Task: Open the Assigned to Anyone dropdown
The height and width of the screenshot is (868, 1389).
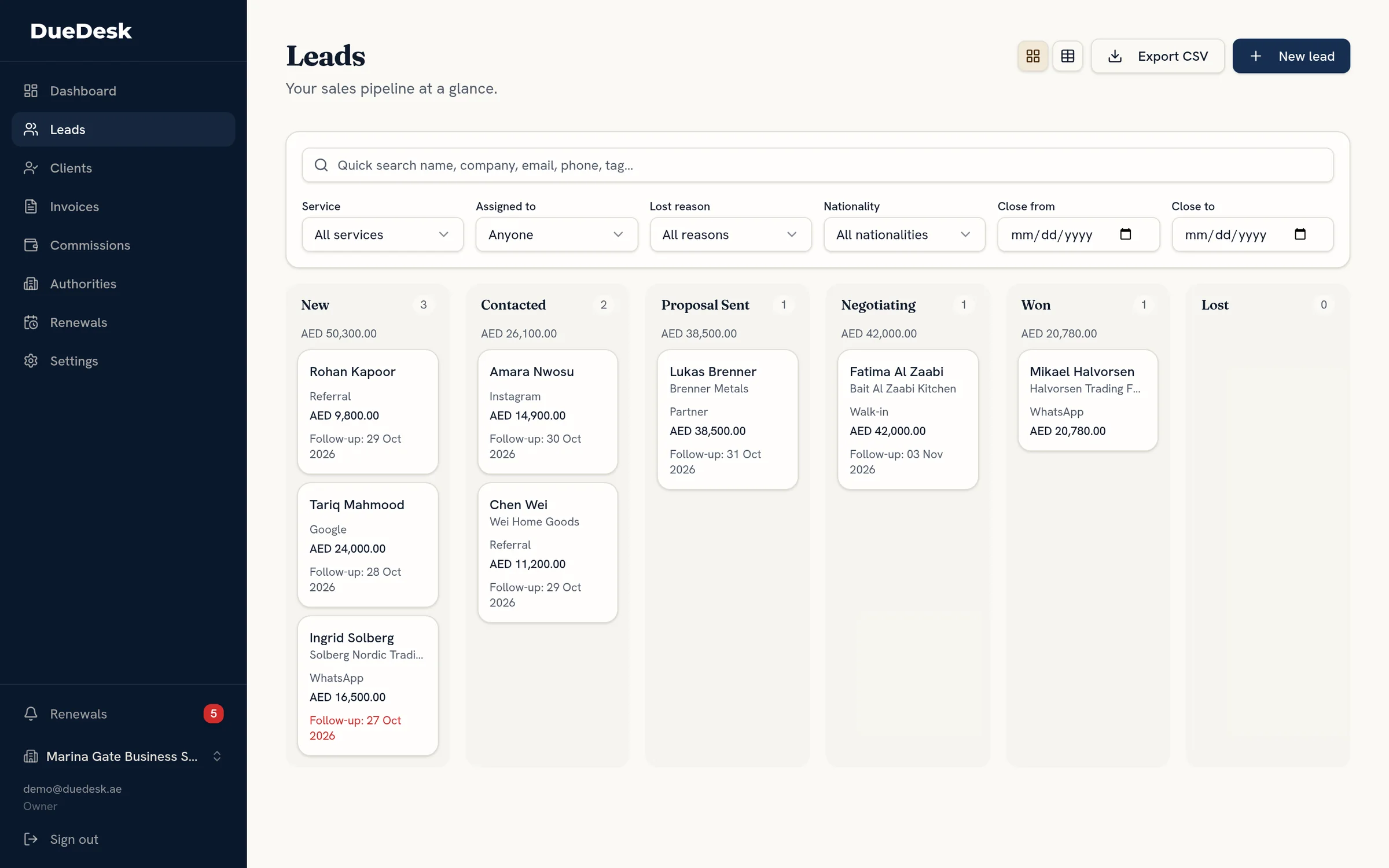Action: [556, 234]
